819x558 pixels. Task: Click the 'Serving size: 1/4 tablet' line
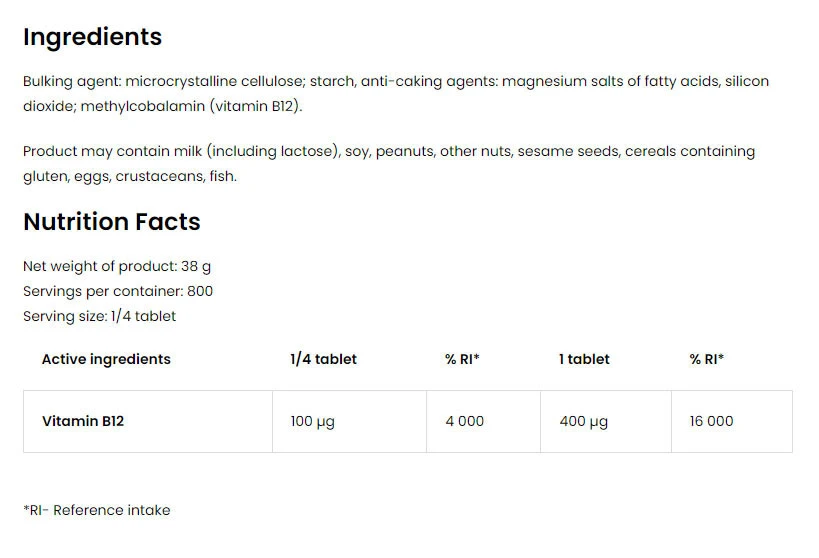coord(99,316)
